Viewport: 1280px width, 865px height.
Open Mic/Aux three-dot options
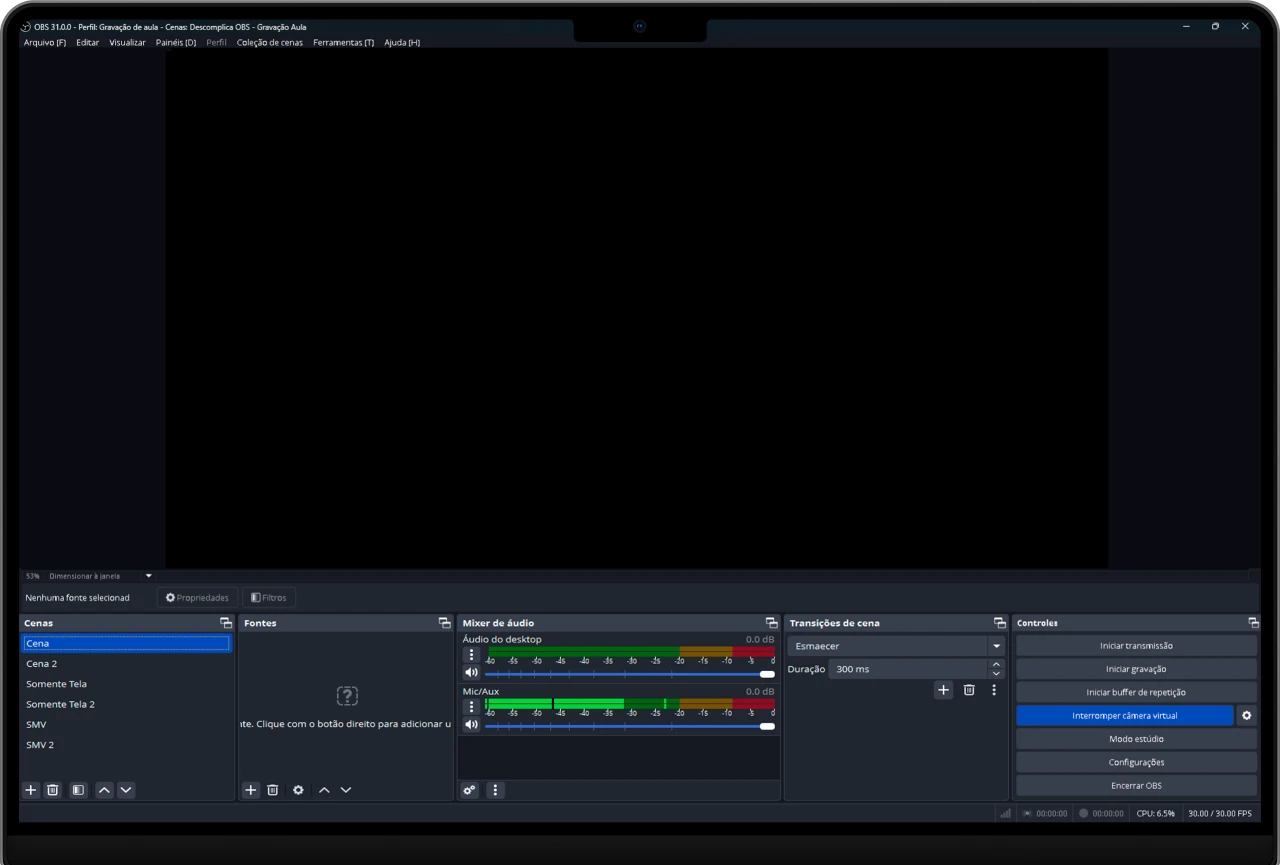(471, 707)
